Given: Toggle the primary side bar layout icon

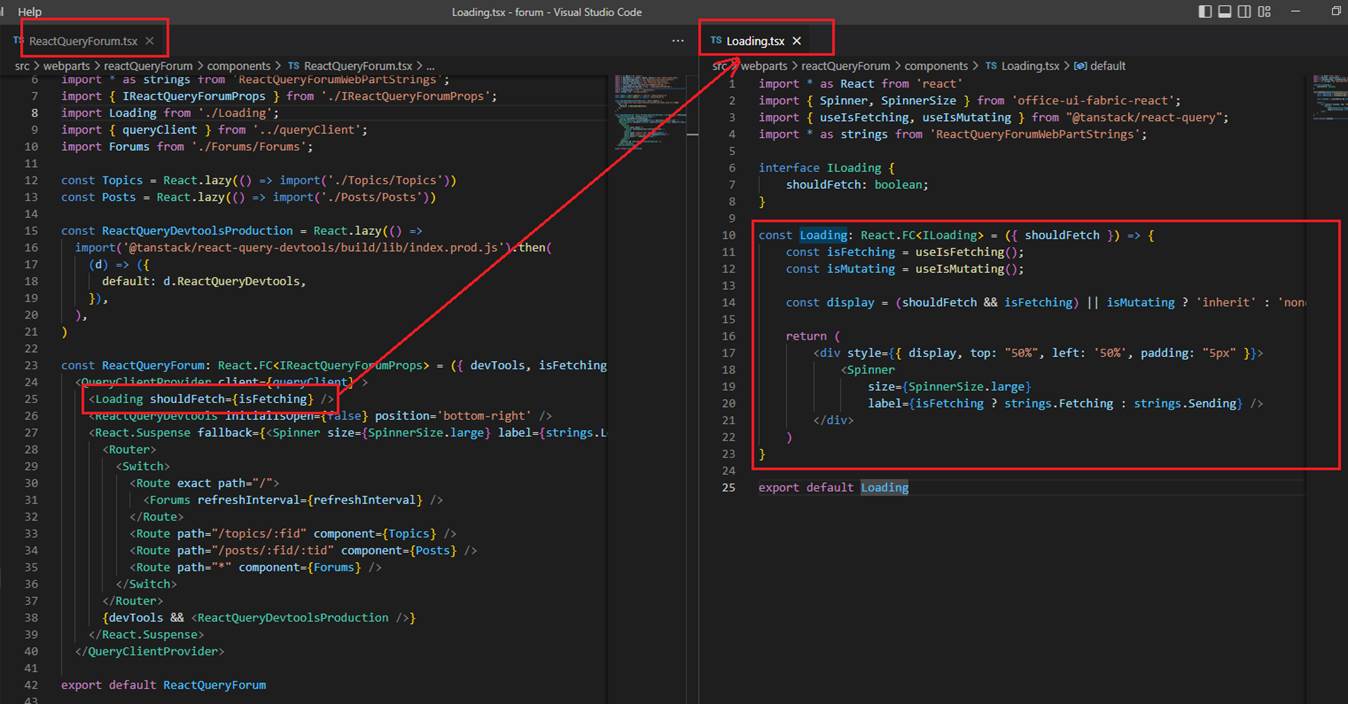Looking at the screenshot, I should 1204,12.
